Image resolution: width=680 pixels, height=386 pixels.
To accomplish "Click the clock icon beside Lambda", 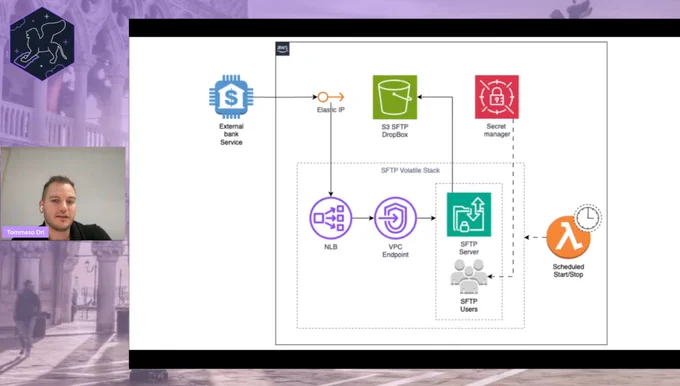I will (x=588, y=218).
